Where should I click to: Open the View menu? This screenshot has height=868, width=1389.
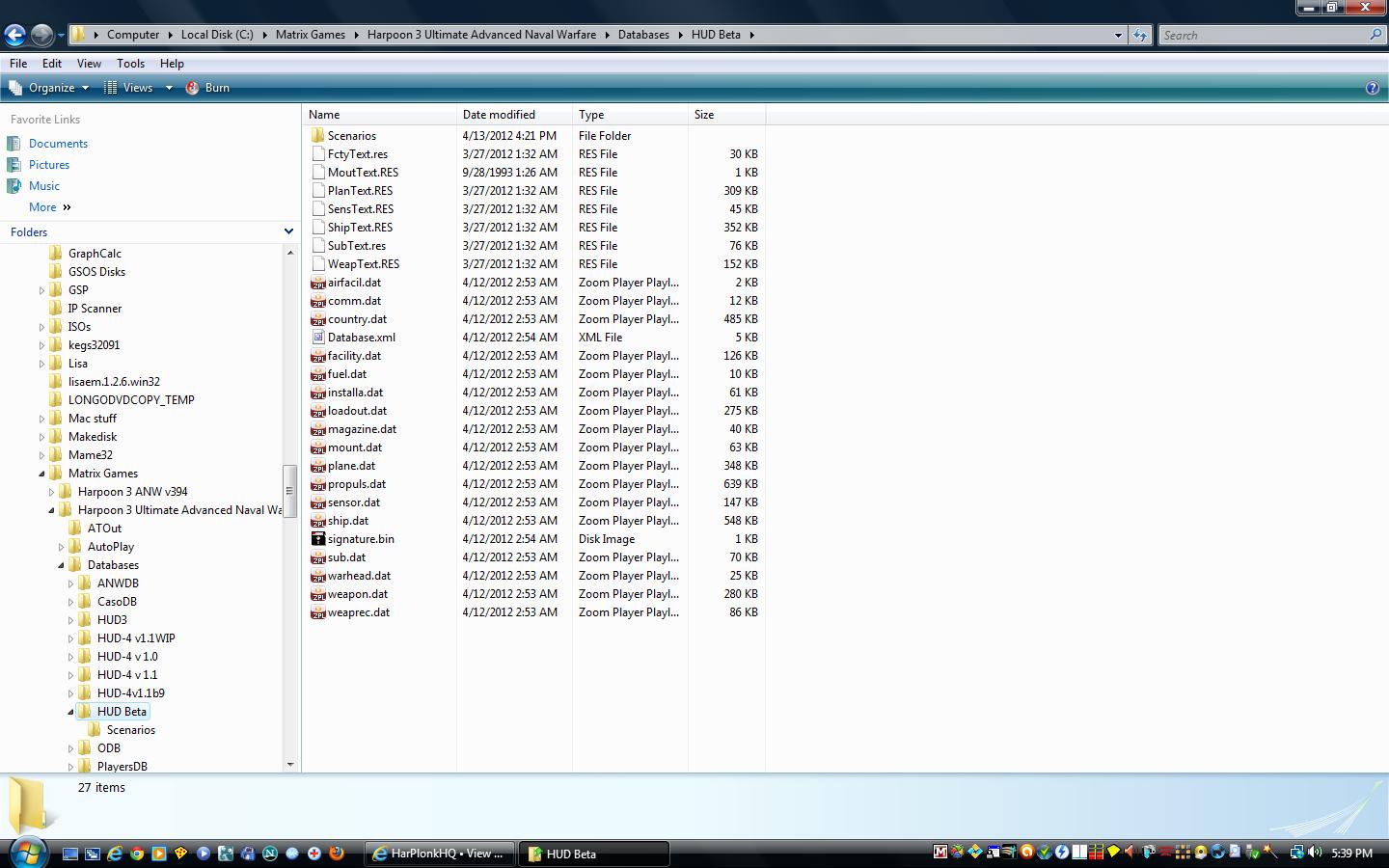(x=89, y=64)
